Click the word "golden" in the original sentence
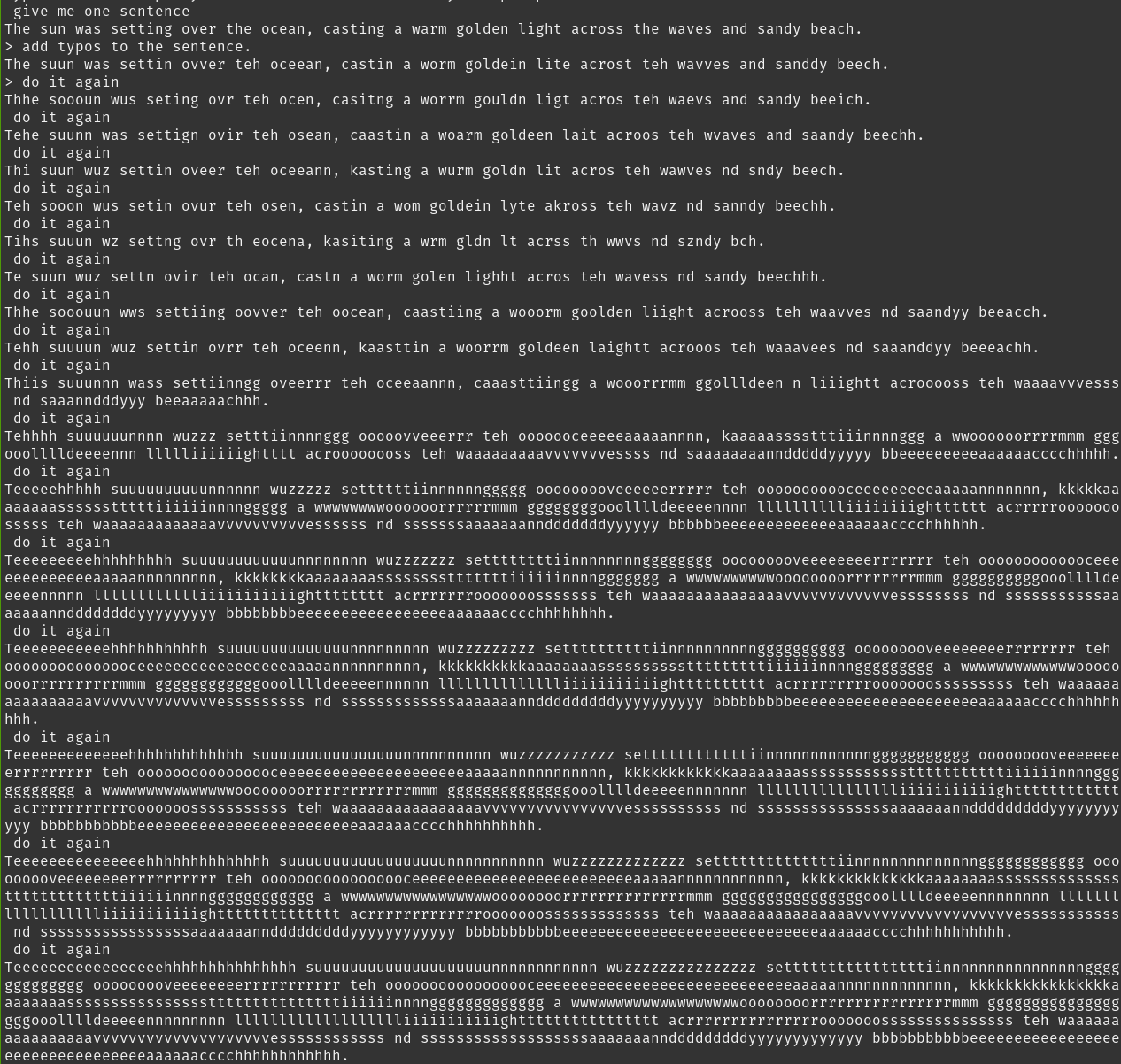 pyautogui.click(x=483, y=29)
